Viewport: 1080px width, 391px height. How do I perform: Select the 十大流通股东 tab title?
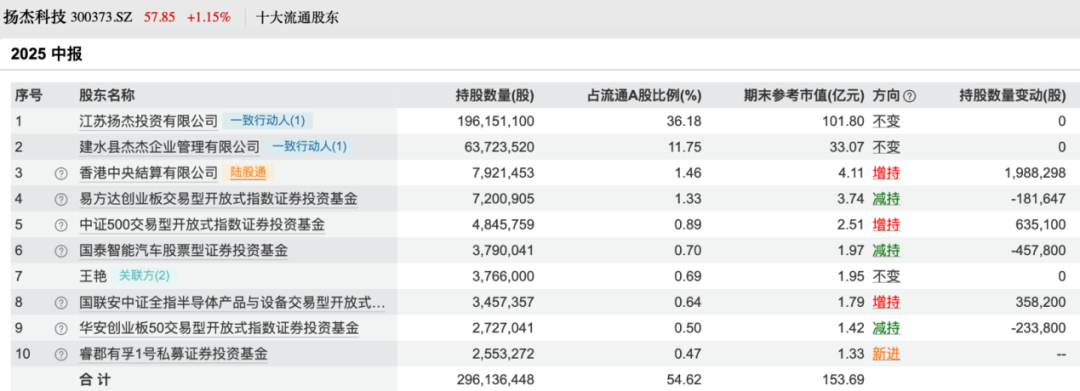297,17
